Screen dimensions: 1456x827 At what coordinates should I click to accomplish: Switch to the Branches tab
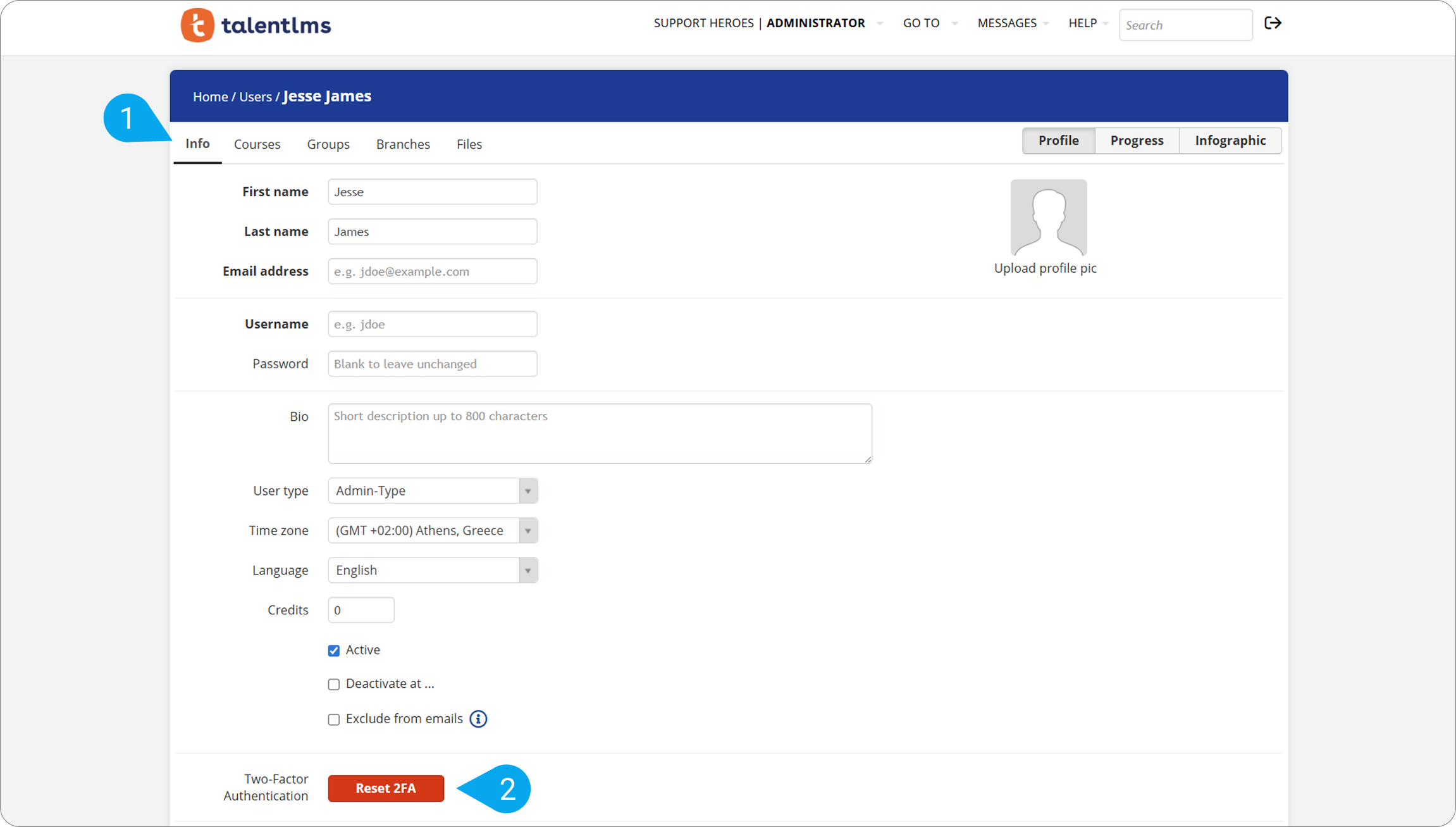coord(403,144)
